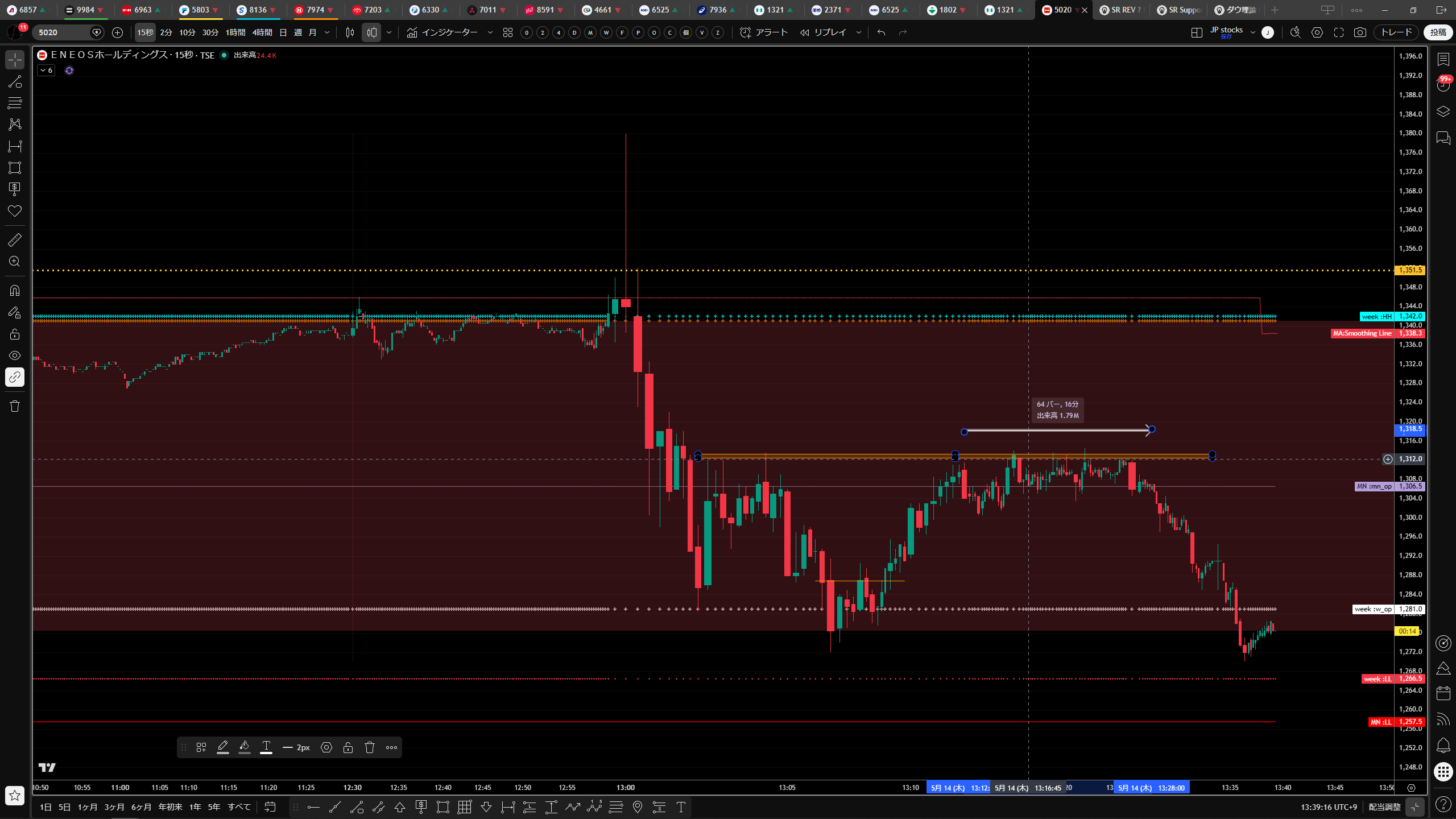Expand the indicator favorites chevron
The height and width of the screenshot is (819, 1456).
[490, 32]
